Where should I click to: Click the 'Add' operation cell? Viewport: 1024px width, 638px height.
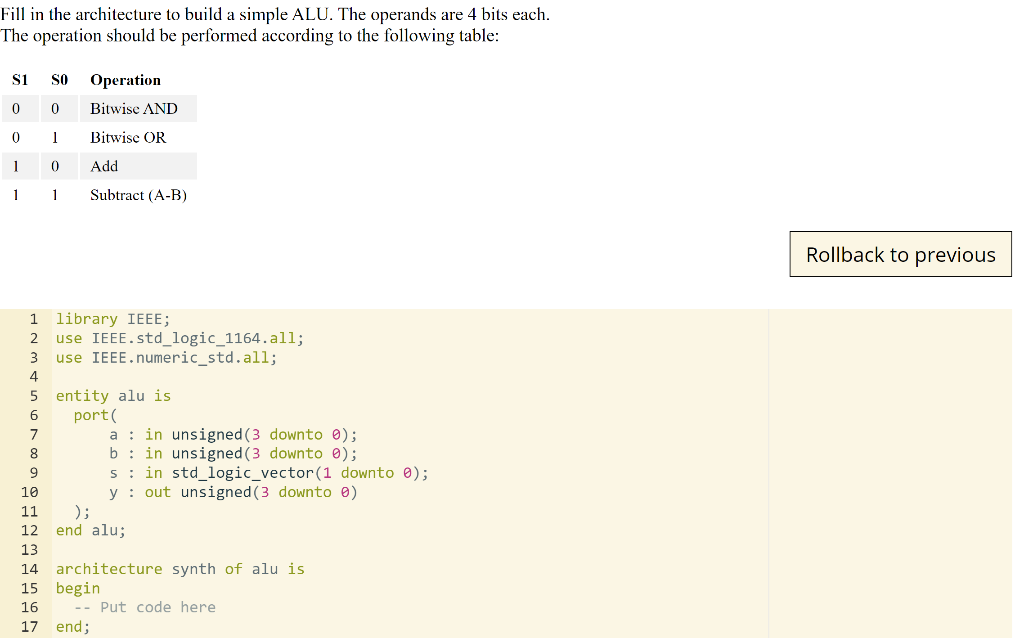pyautogui.click(x=103, y=166)
